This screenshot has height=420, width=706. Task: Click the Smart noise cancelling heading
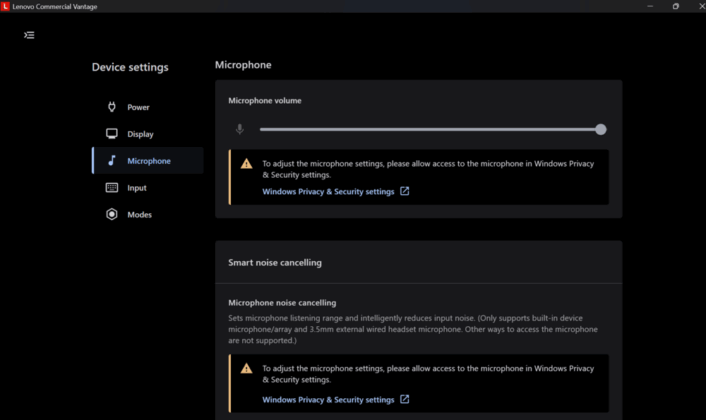tap(275, 262)
